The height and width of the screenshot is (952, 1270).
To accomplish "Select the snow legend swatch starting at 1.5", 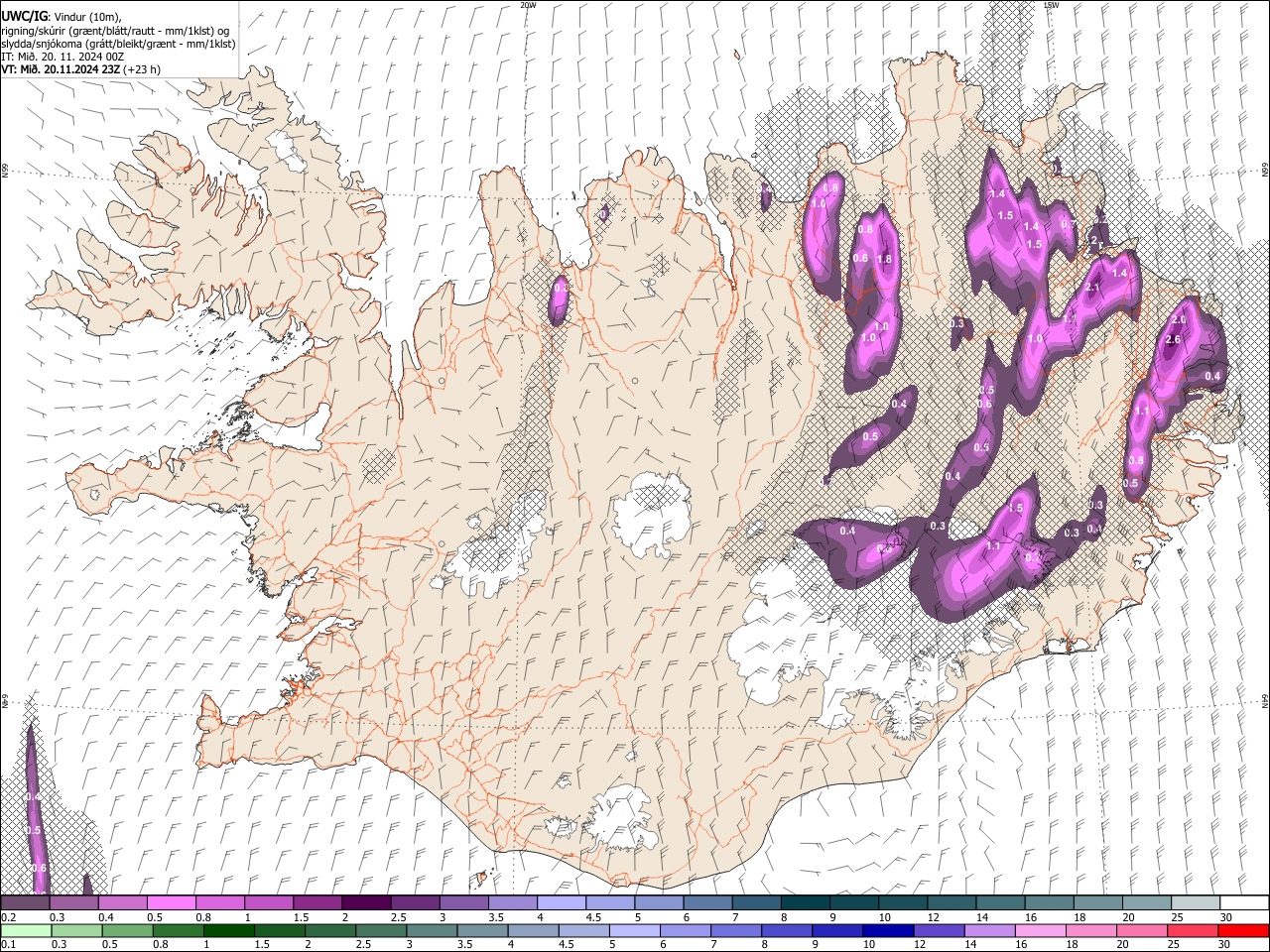I will coord(317,902).
